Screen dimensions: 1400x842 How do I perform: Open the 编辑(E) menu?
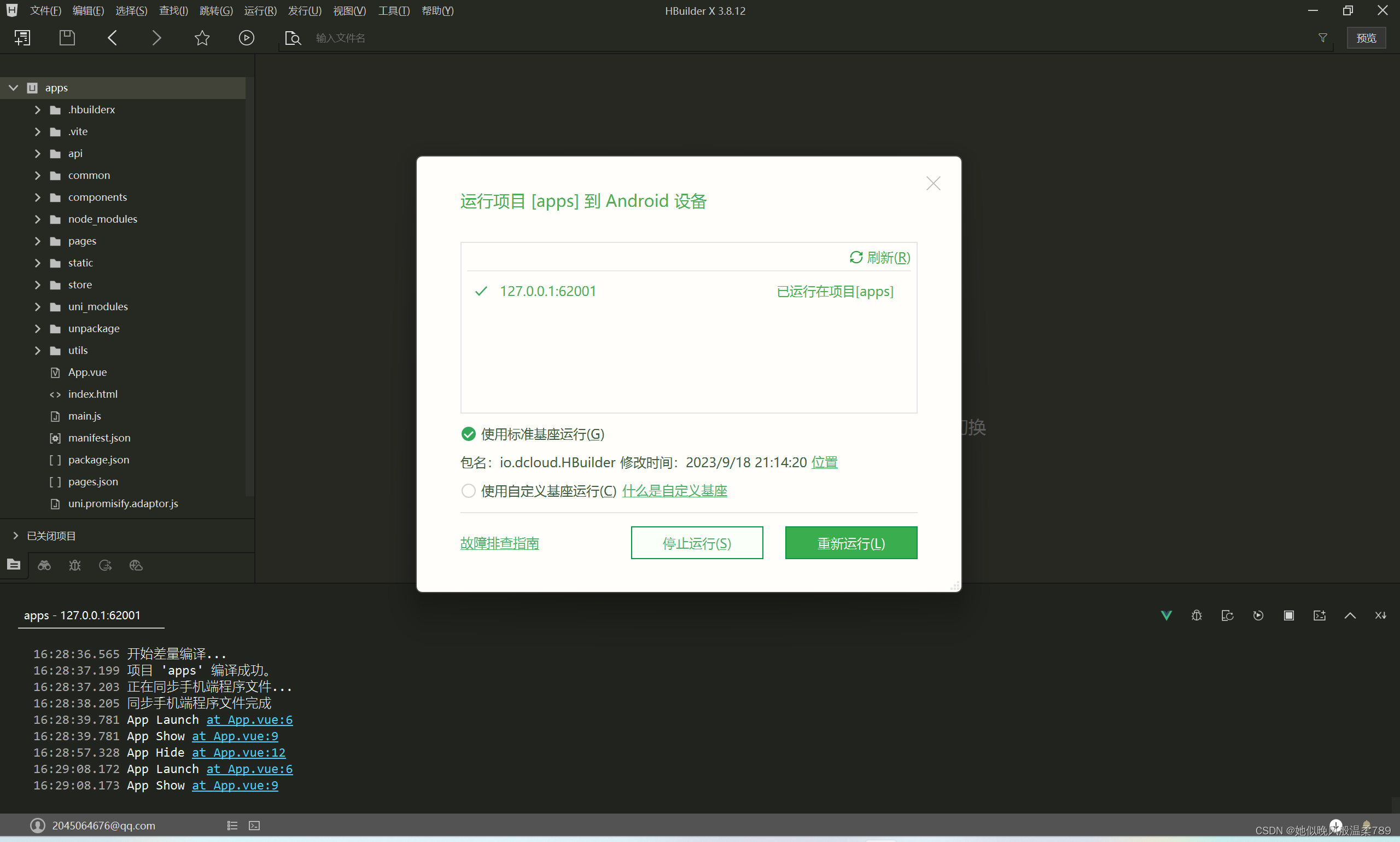click(x=89, y=11)
